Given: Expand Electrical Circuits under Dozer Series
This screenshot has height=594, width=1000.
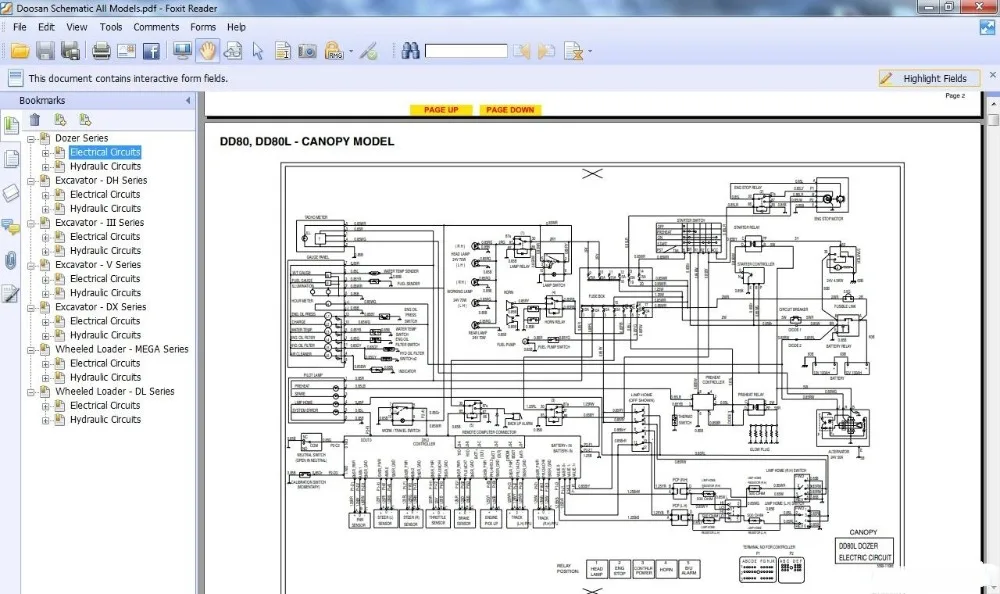Looking at the screenshot, I should click(x=45, y=153).
